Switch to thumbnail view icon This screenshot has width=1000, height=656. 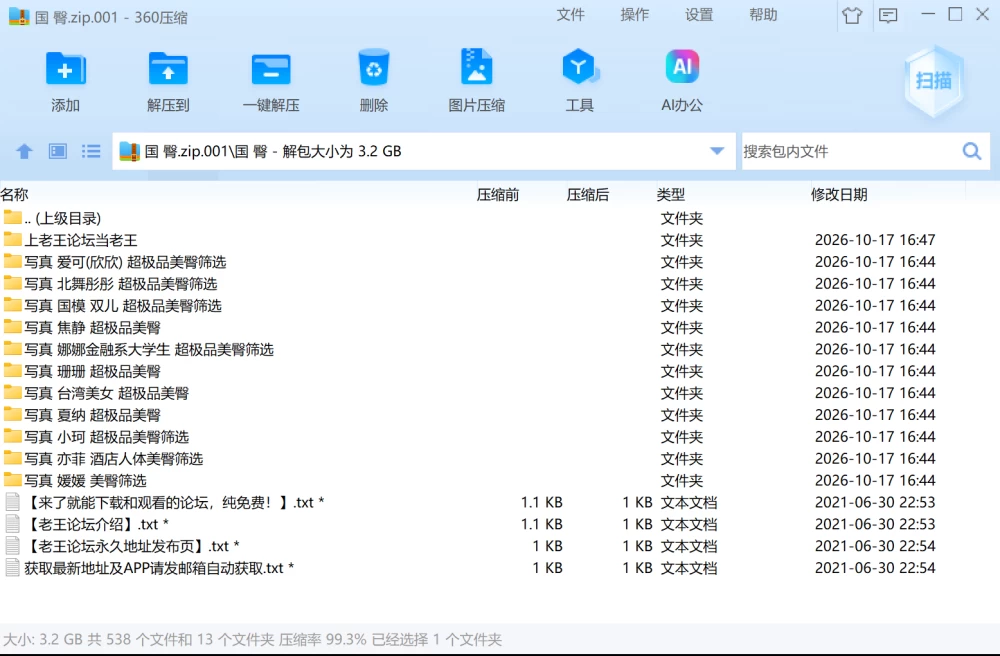click(x=58, y=151)
